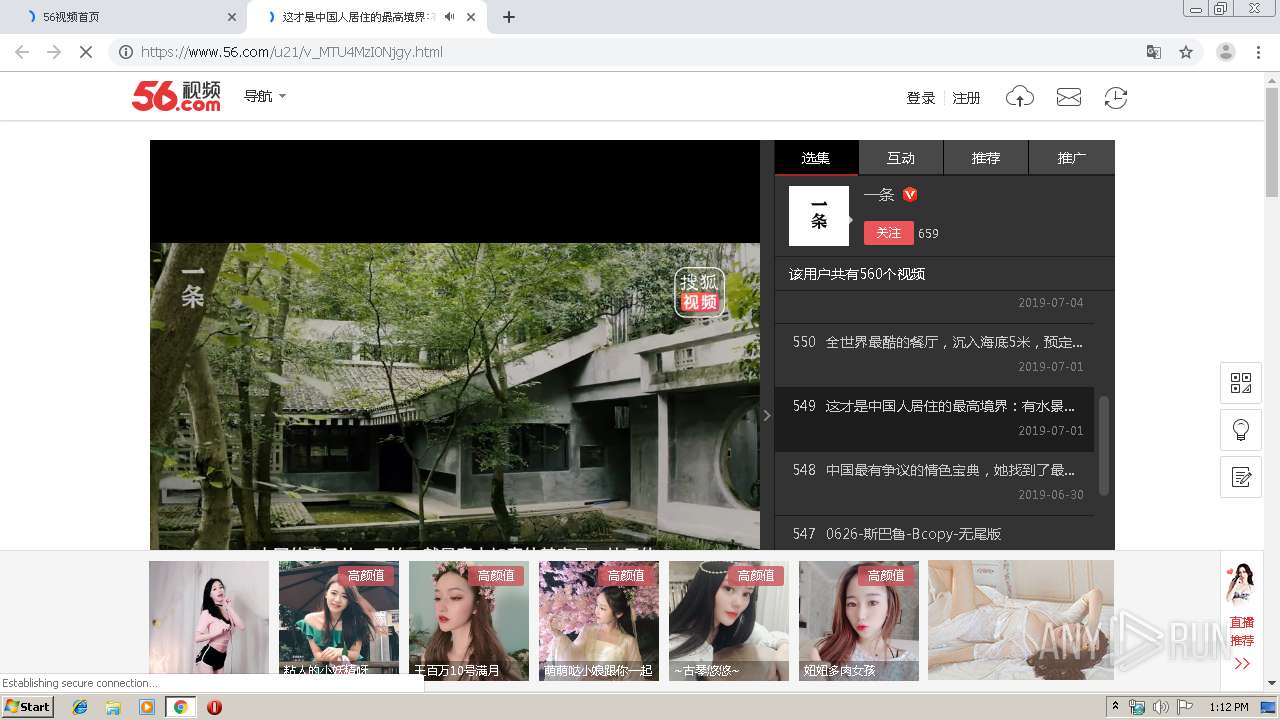The height and width of the screenshot is (720, 1280).
Task: Open the 一条 channel name link
Action: pos(879,195)
